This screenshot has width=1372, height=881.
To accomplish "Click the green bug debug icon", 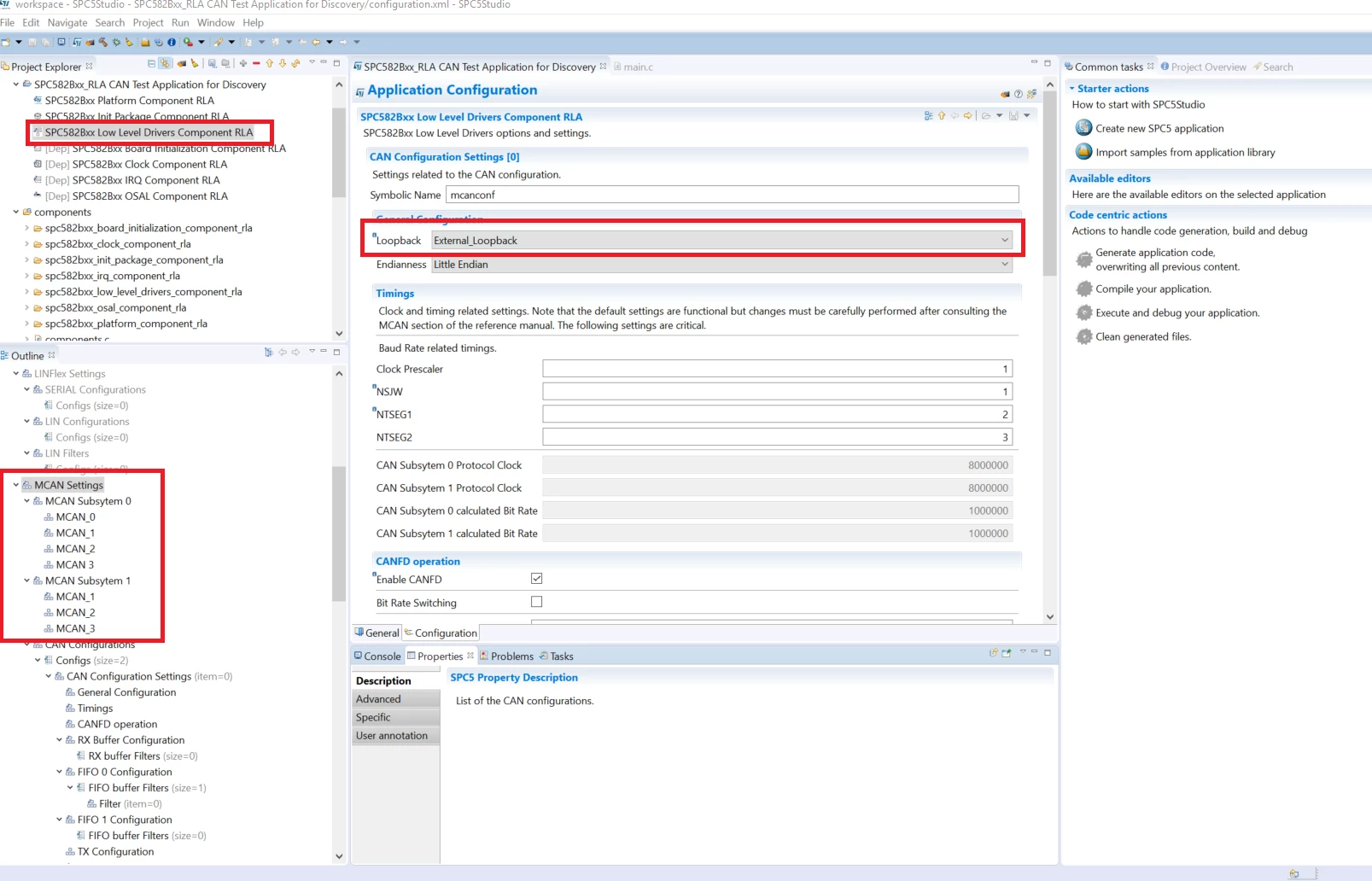I will [116, 42].
